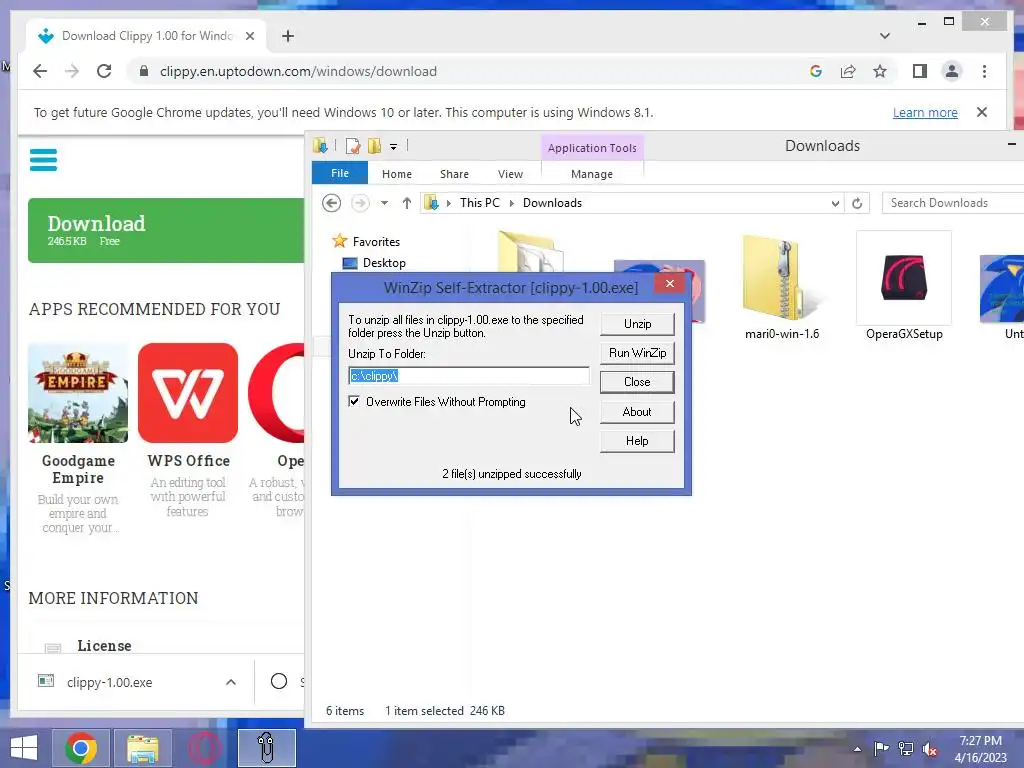The image size is (1024, 768).
Task: Close WinZip Self-Extractor with red X
Action: tap(669, 283)
